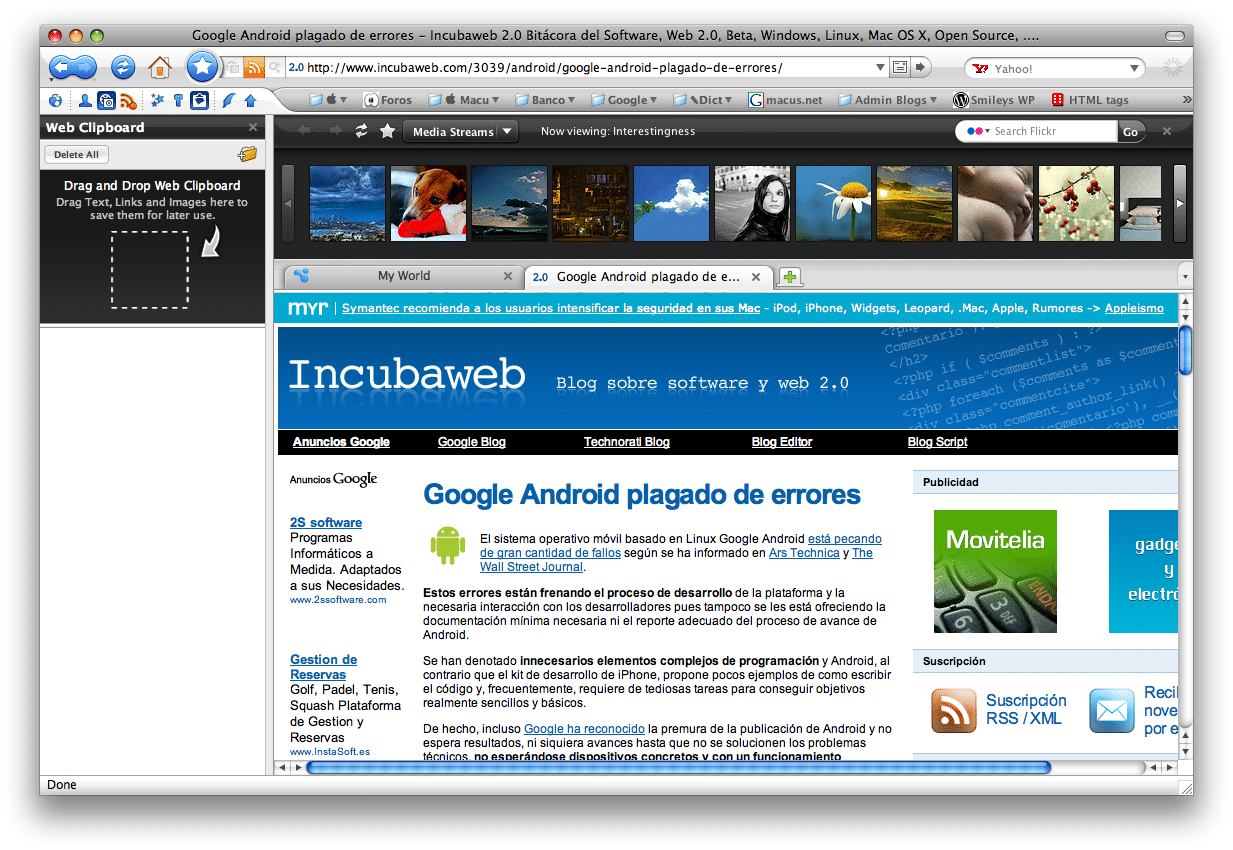Click the orange RSS feed icon beside the address bar
The image size is (1233, 850).
coord(254,68)
